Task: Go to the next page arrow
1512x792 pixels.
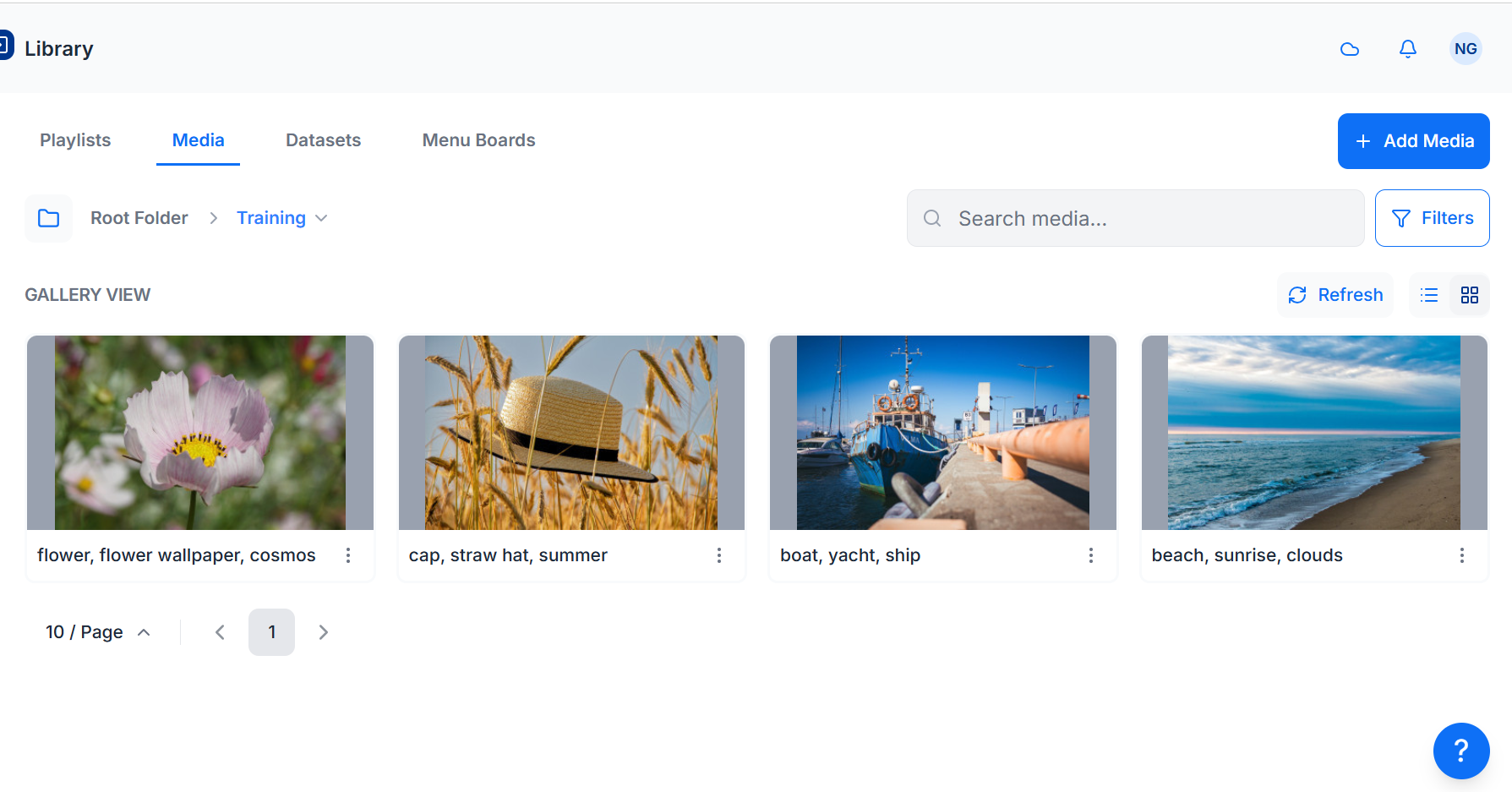Action: tap(323, 632)
